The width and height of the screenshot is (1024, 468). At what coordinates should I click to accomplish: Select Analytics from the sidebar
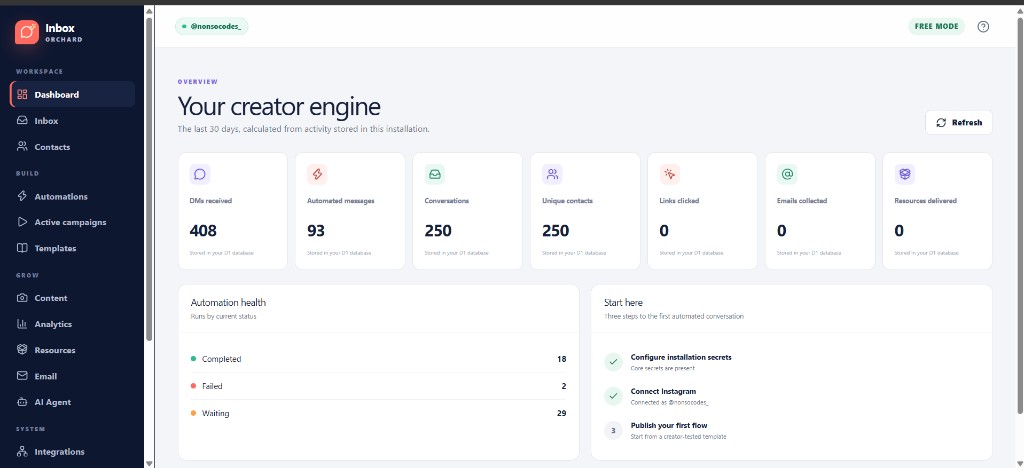tap(72, 324)
